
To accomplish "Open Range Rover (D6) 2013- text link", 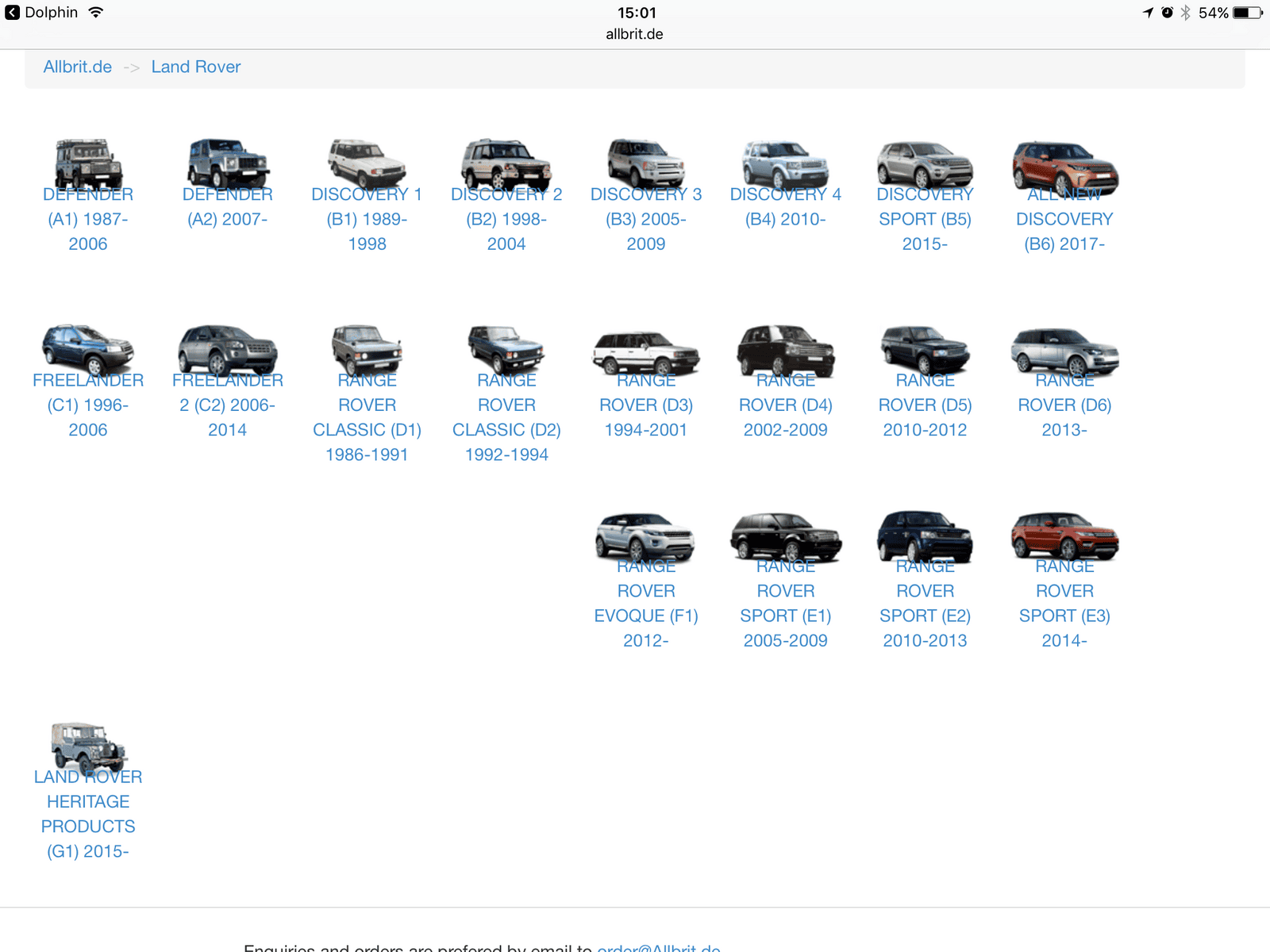I will coord(1065,405).
